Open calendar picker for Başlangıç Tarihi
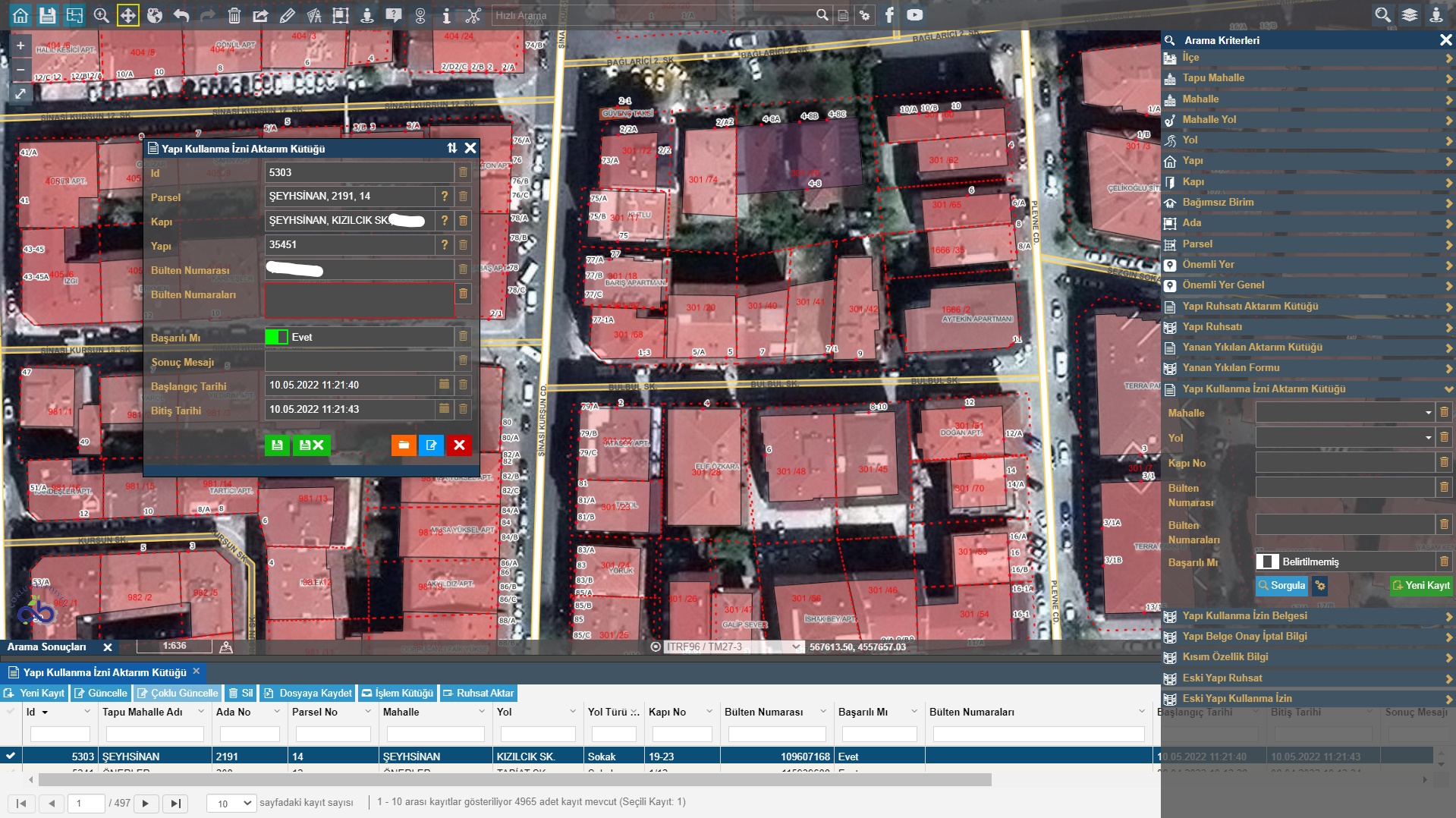Screen dimensions: 1456x818 pyautogui.click(x=444, y=385)
